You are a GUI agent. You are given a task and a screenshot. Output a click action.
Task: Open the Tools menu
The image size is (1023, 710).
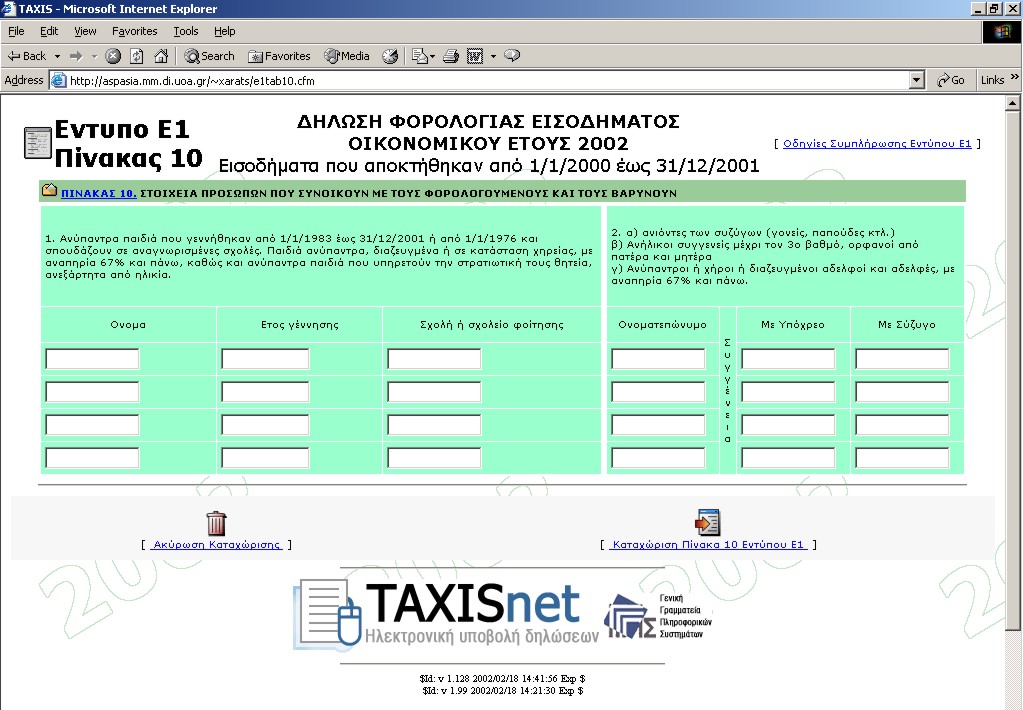click(186, 31)
